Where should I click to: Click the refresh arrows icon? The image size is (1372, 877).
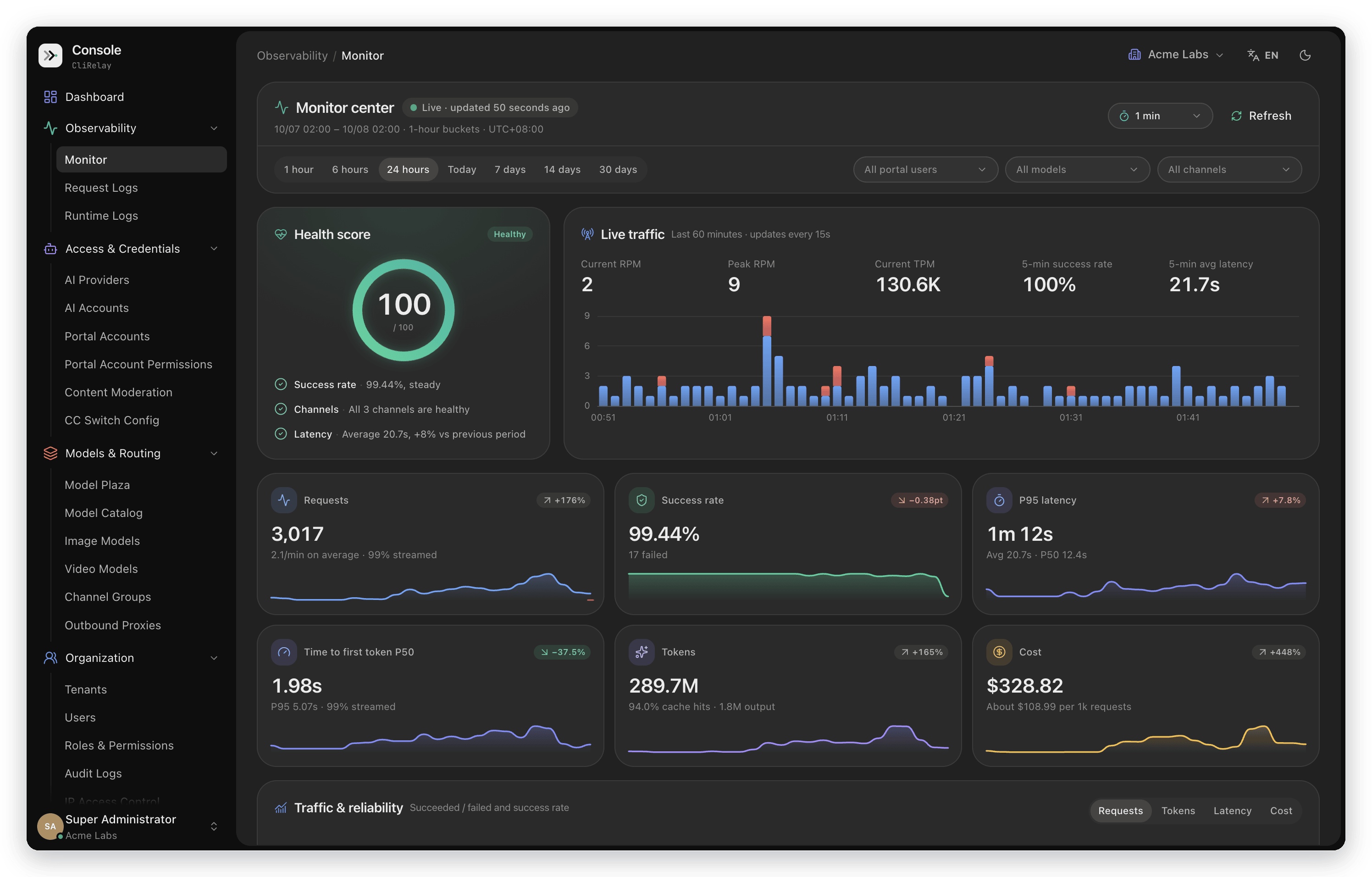click(x=1236, y=116)
